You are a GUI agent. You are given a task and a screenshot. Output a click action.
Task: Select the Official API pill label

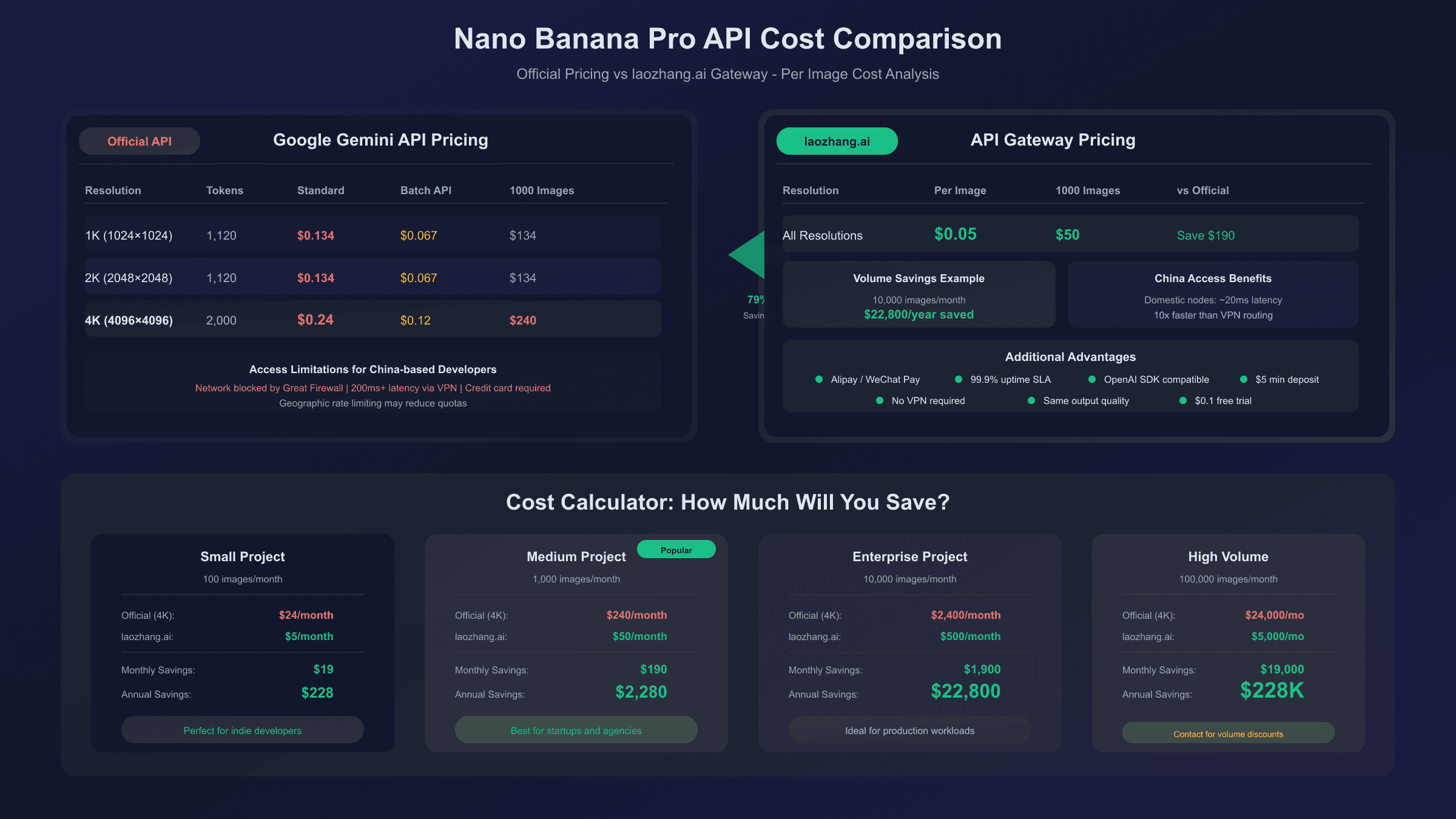click(140, 141)
